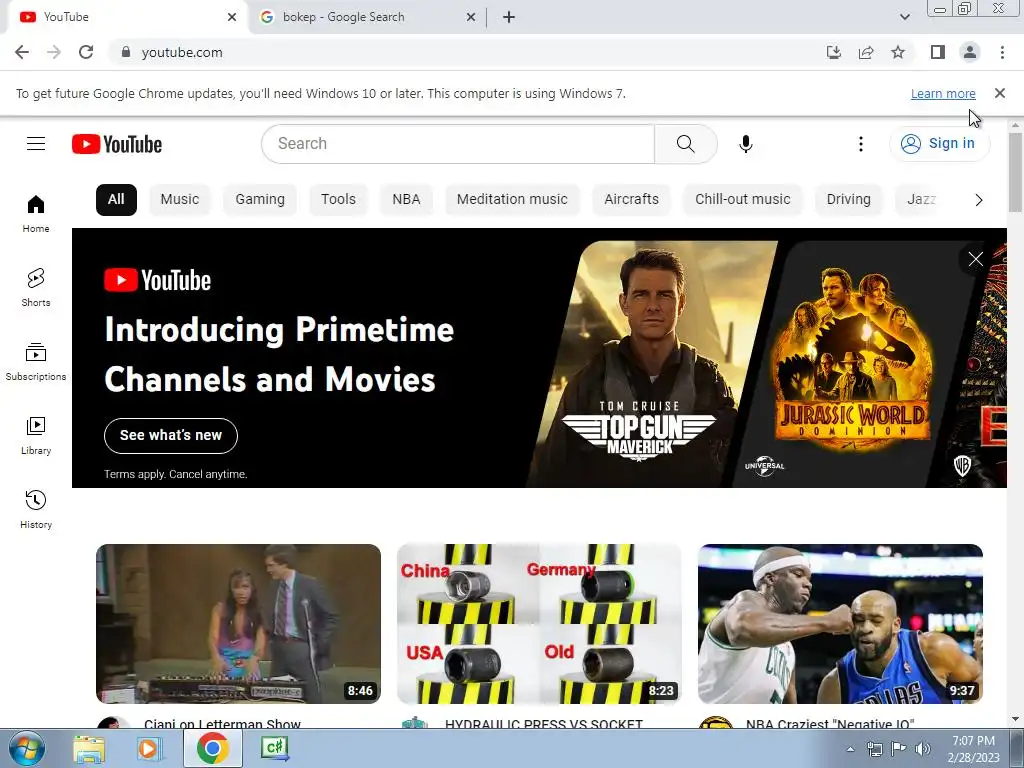Select the NBA filter chip
The image size is (1024, 768).
tap(406, 200)
